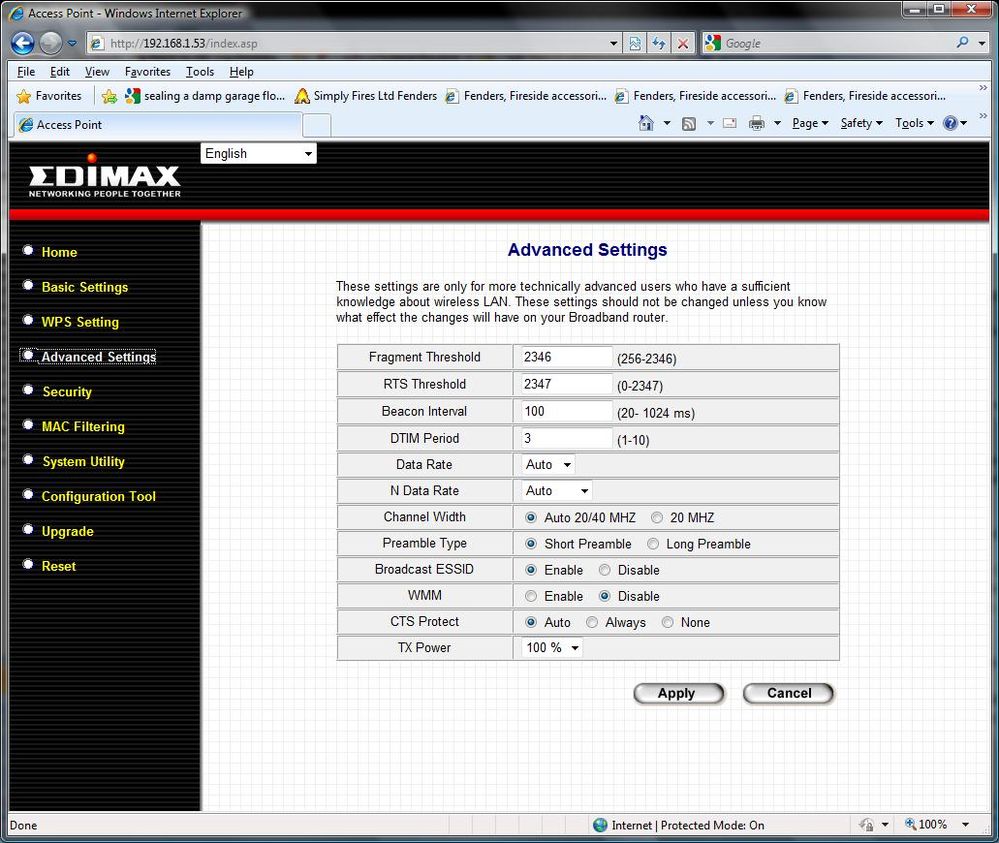Select Long Preamble radio button

point(653,544)
